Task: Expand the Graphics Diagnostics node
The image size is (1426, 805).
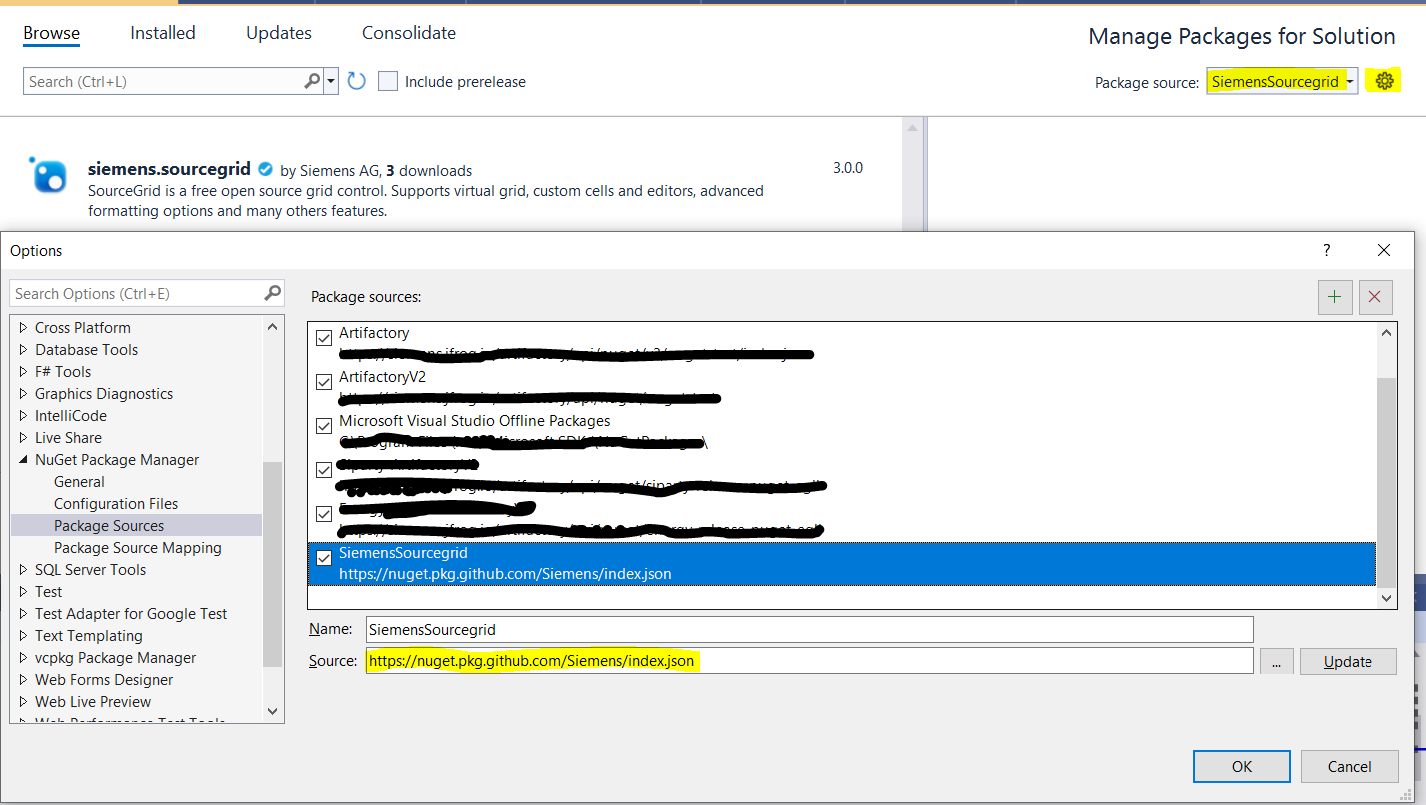Action: click(x=24, y=394)
